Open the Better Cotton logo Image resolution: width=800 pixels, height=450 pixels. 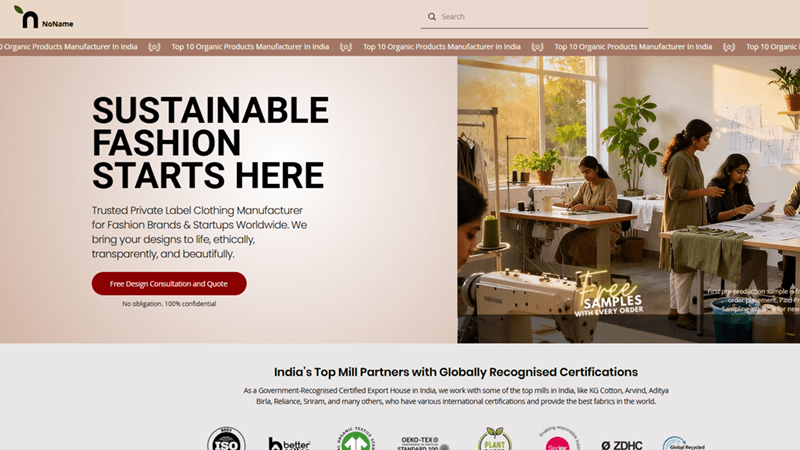289,443
